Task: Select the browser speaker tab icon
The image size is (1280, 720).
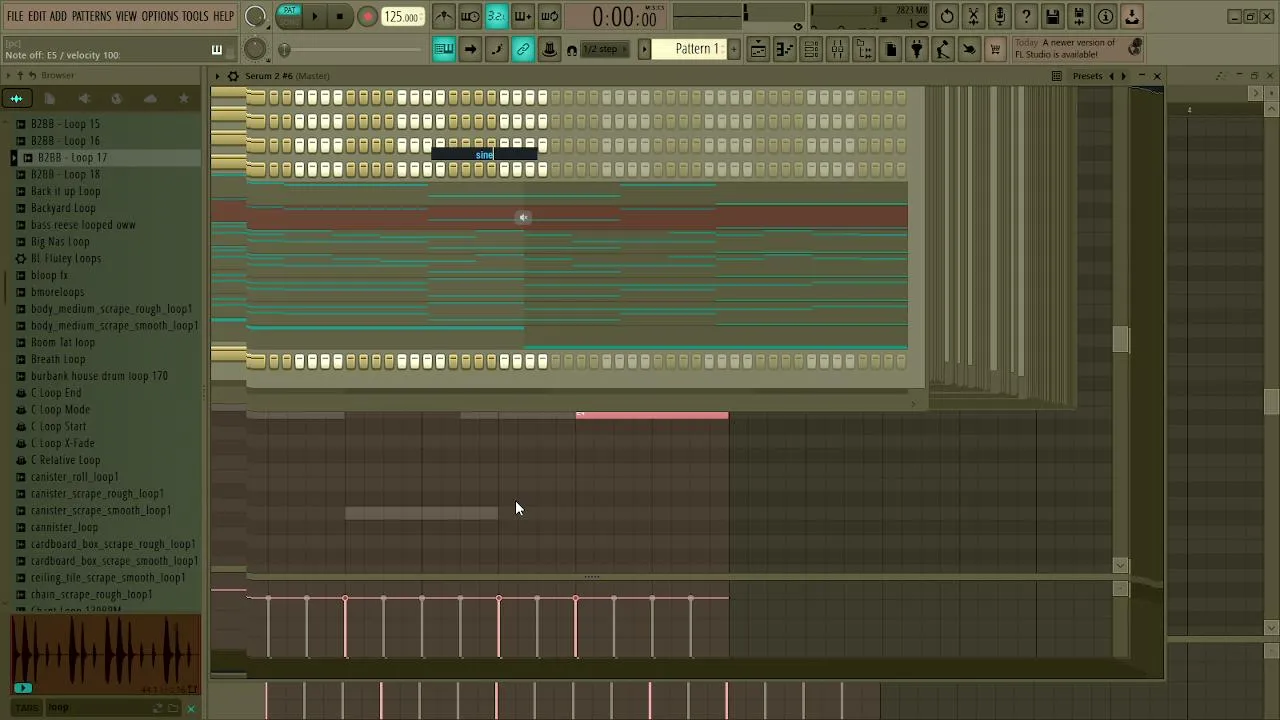Action: 84,98
